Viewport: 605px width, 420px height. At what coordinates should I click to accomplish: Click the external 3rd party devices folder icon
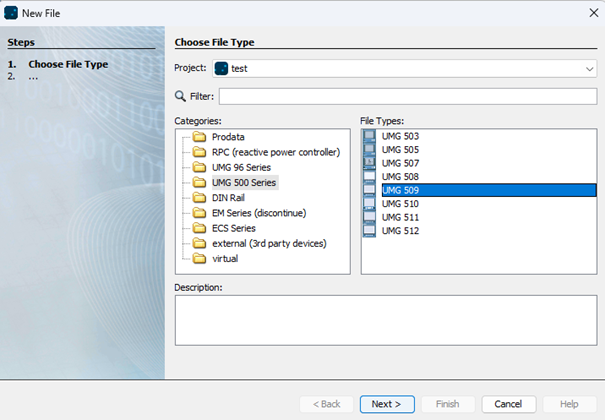click(x=199, y=243)
